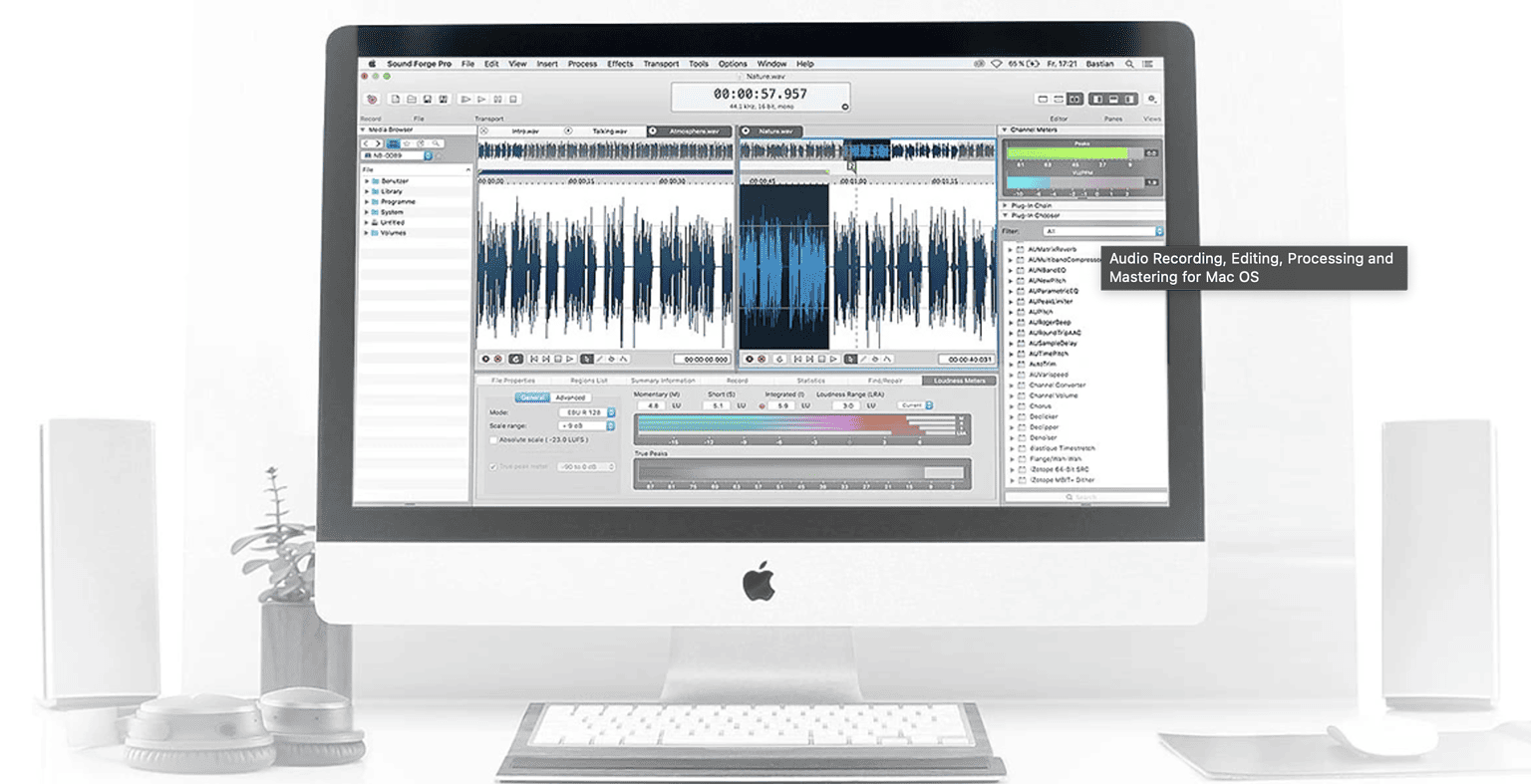Screen dimensions: 1531x784
Task: Open the Effects menu in the menu bar
Action: point(620,63)
